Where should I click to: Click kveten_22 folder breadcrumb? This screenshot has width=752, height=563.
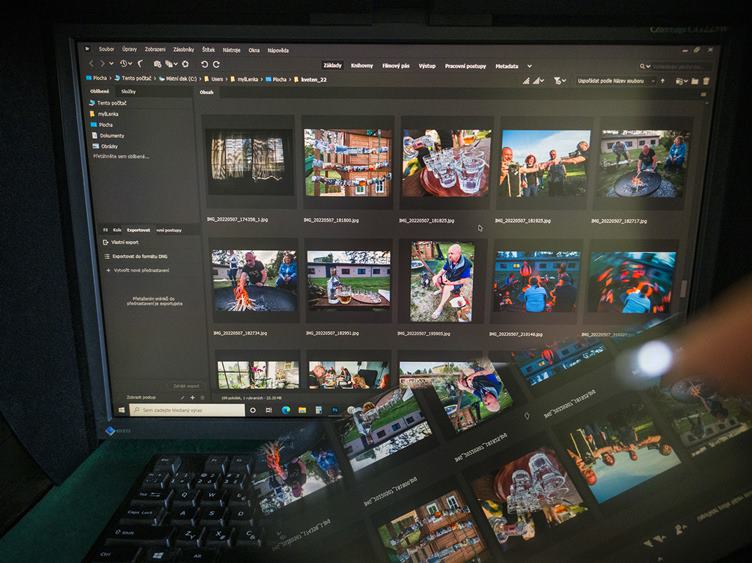pyautogui.click(x=310, y=80)
